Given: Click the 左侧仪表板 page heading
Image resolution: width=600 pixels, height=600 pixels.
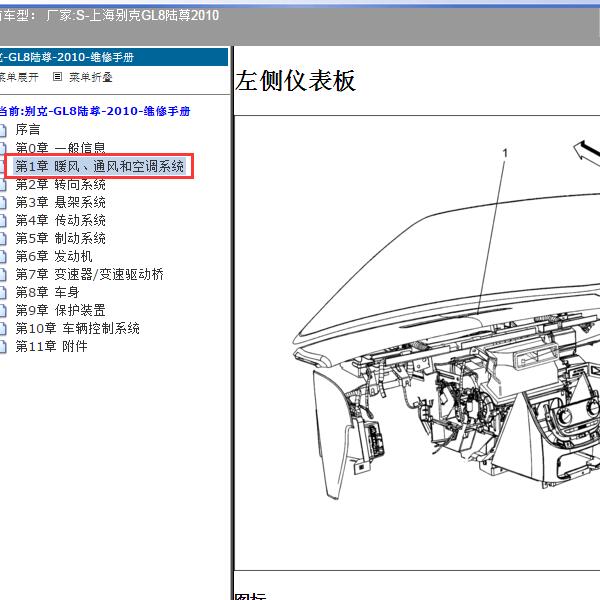Looking at the screenshot, I should coord(295,81).
